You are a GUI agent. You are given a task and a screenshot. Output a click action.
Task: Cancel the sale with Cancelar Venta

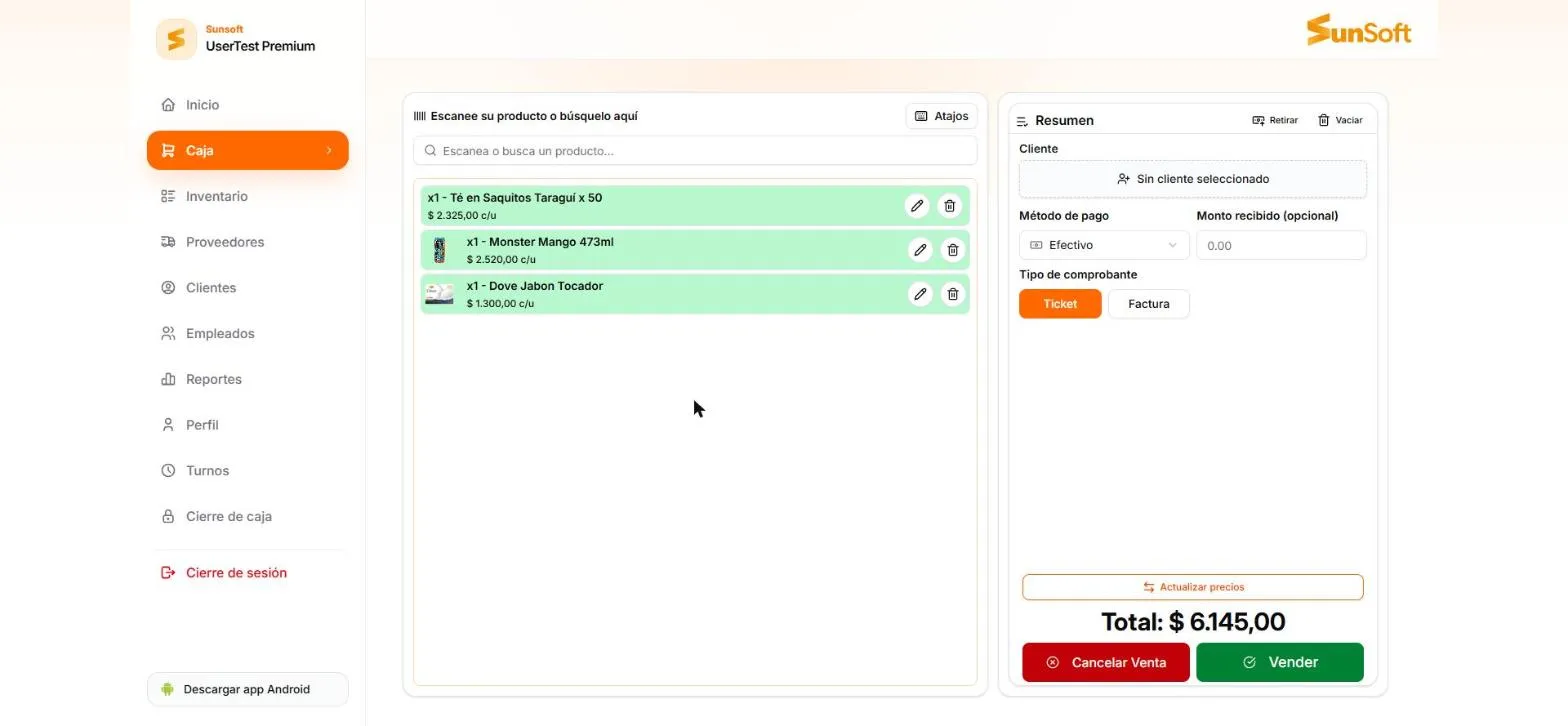pyautogui.click(x=1106, y=662)
